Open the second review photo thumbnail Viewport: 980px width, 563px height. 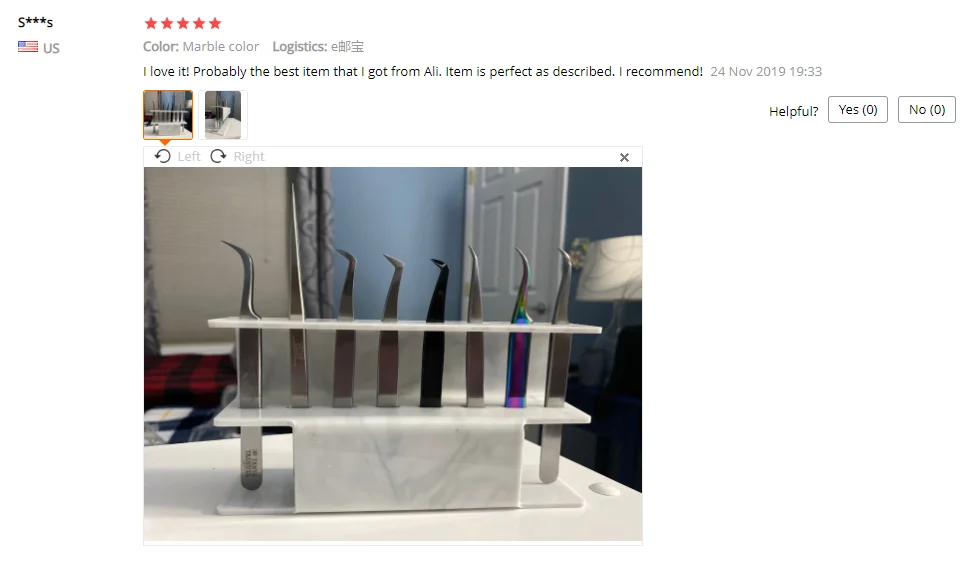click(222, 114)
